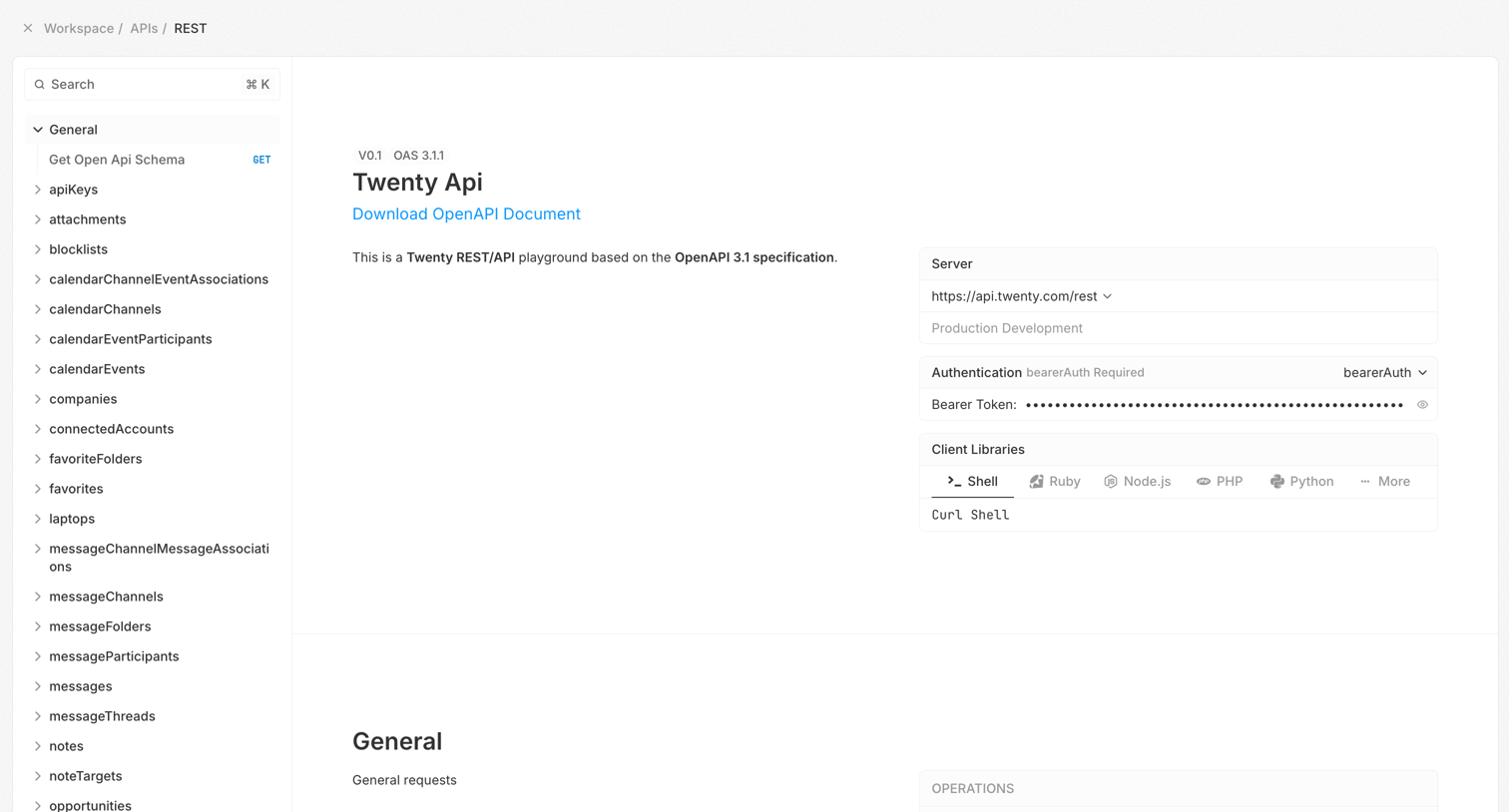Image resolution: width=1509 pixels, height=812 pixels.
Task: Reveal the Bearer Token with eye icon
Action: point(1422,405)
